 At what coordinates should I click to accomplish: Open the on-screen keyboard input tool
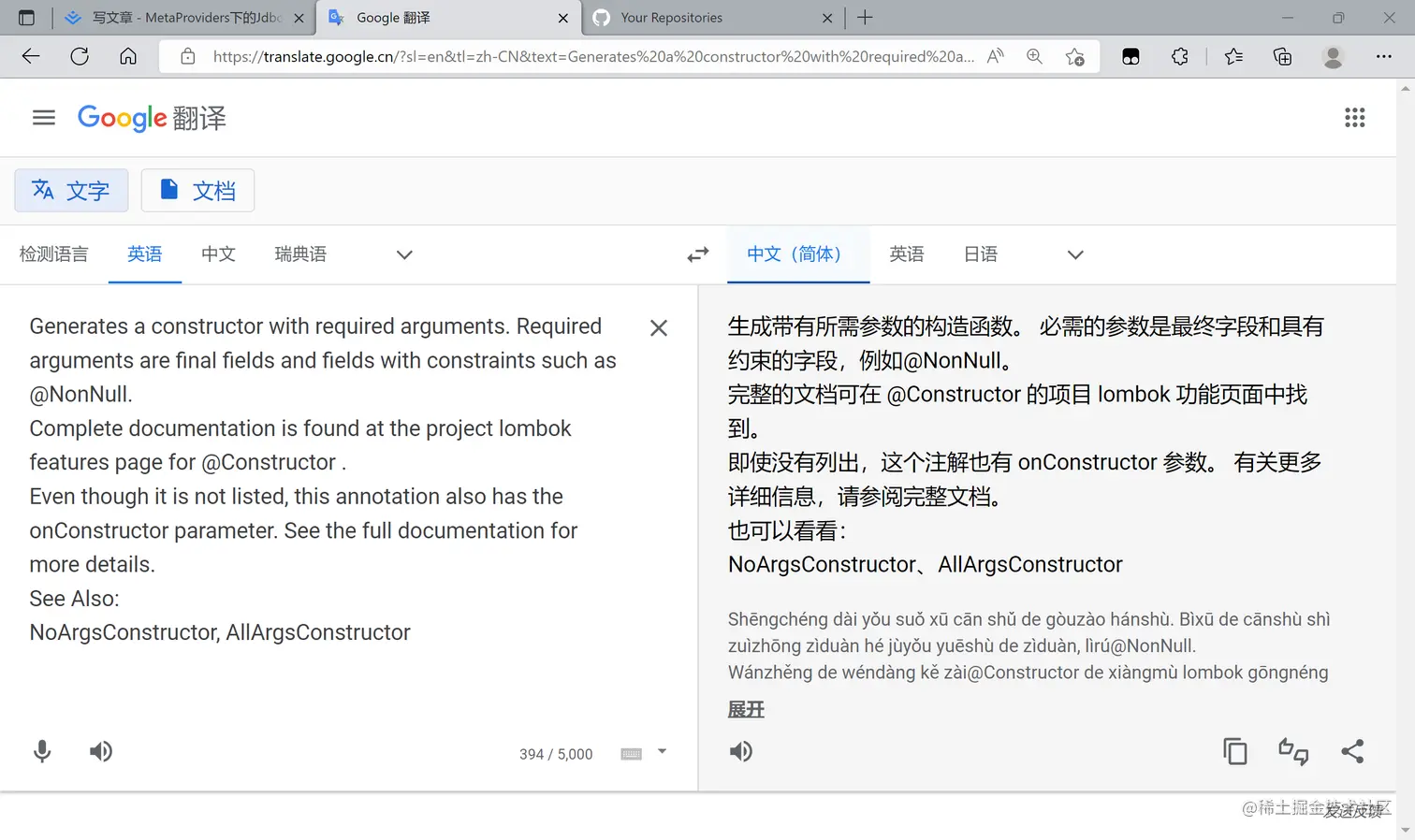(632, 754)
